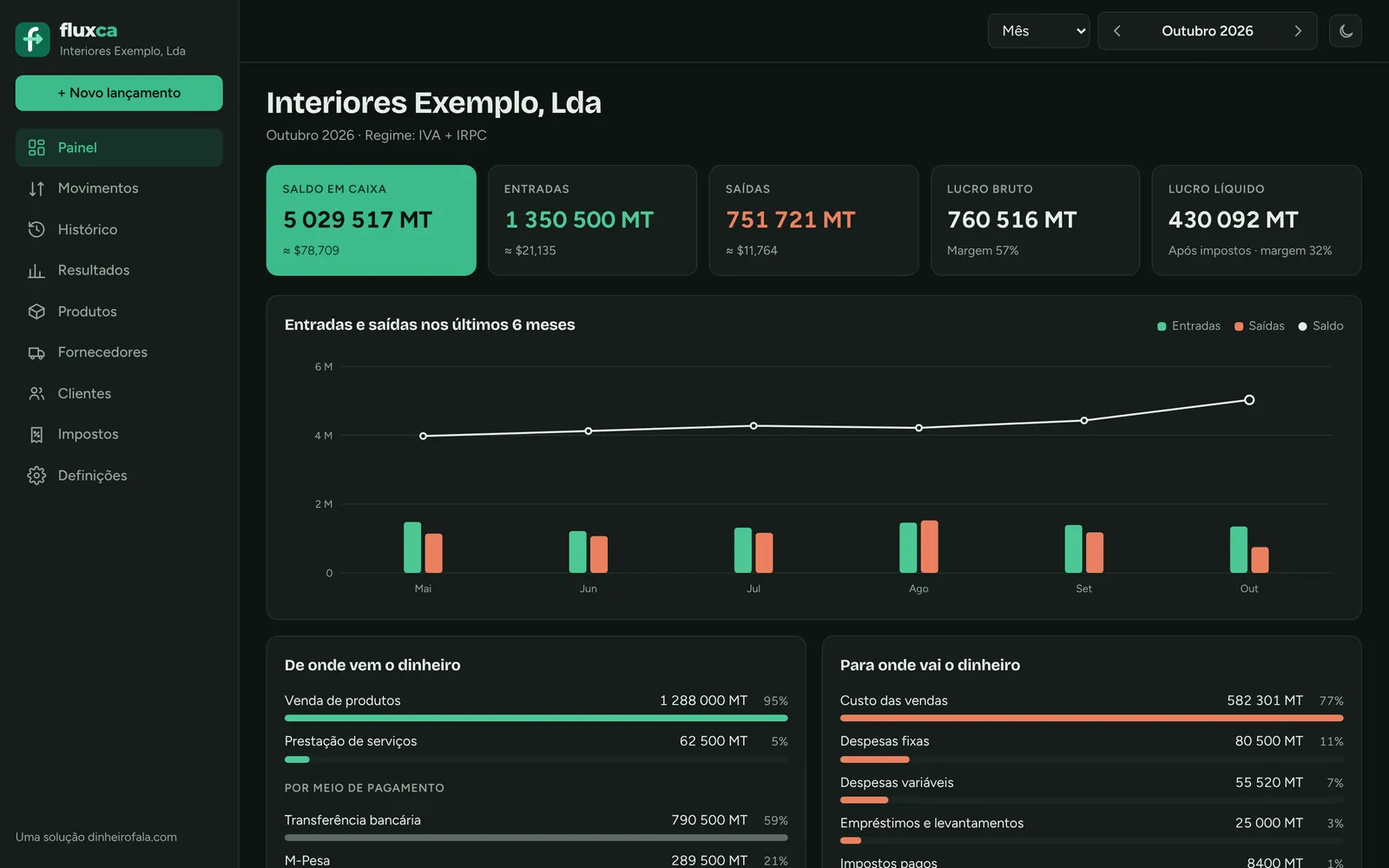Screen dimensions: 1389x868
Task: Select the Lucro líquido card
Action: pos(1257,220)
